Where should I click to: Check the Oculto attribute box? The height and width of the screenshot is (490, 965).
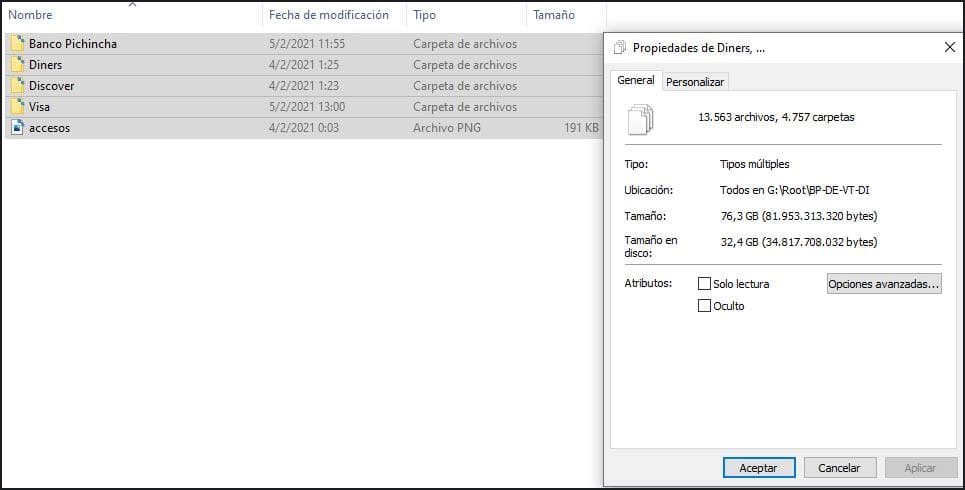pyautogui.click(x=705, y=306)
